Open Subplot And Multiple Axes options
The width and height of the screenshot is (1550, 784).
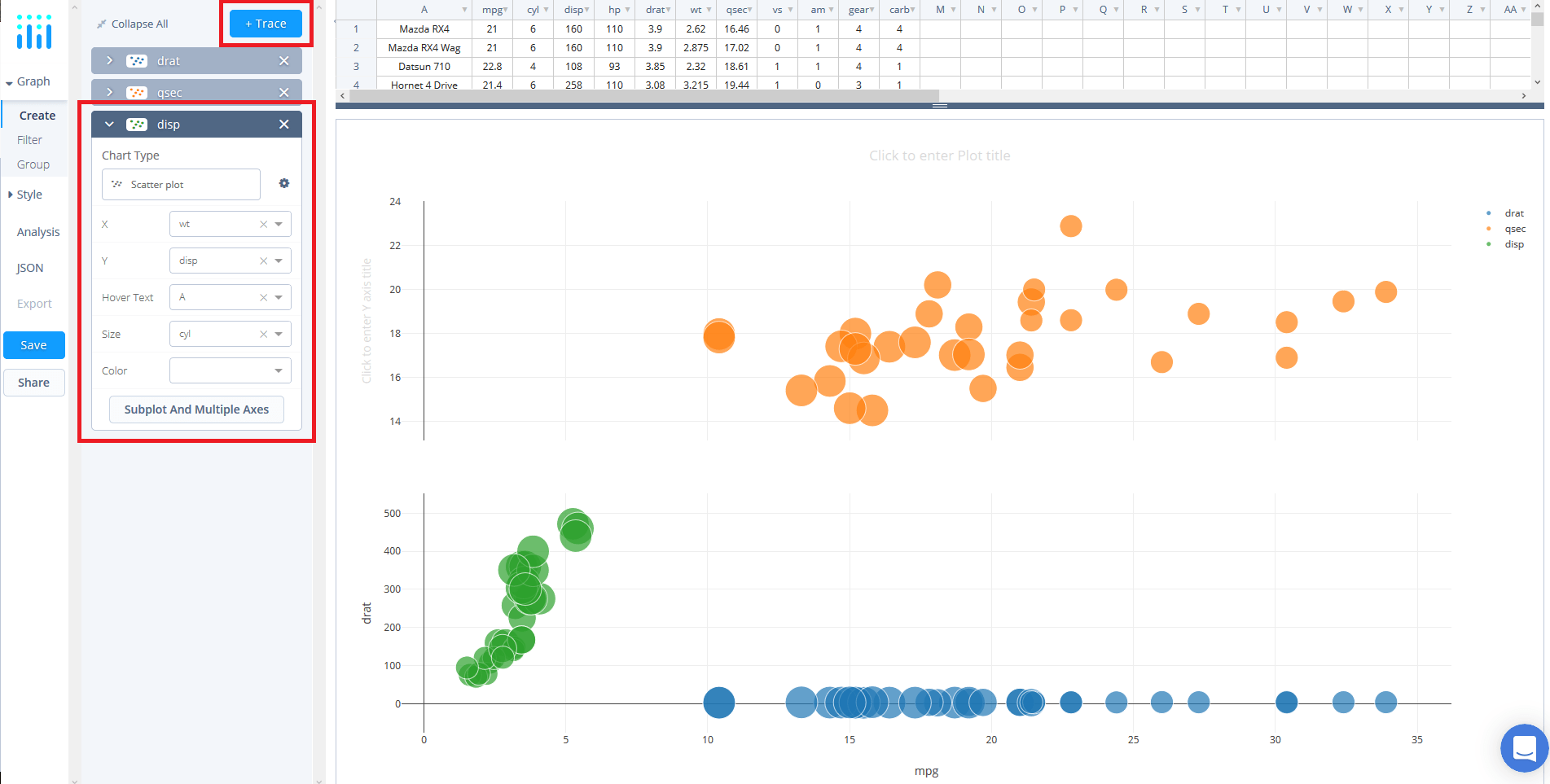click(x=195, y=409)
